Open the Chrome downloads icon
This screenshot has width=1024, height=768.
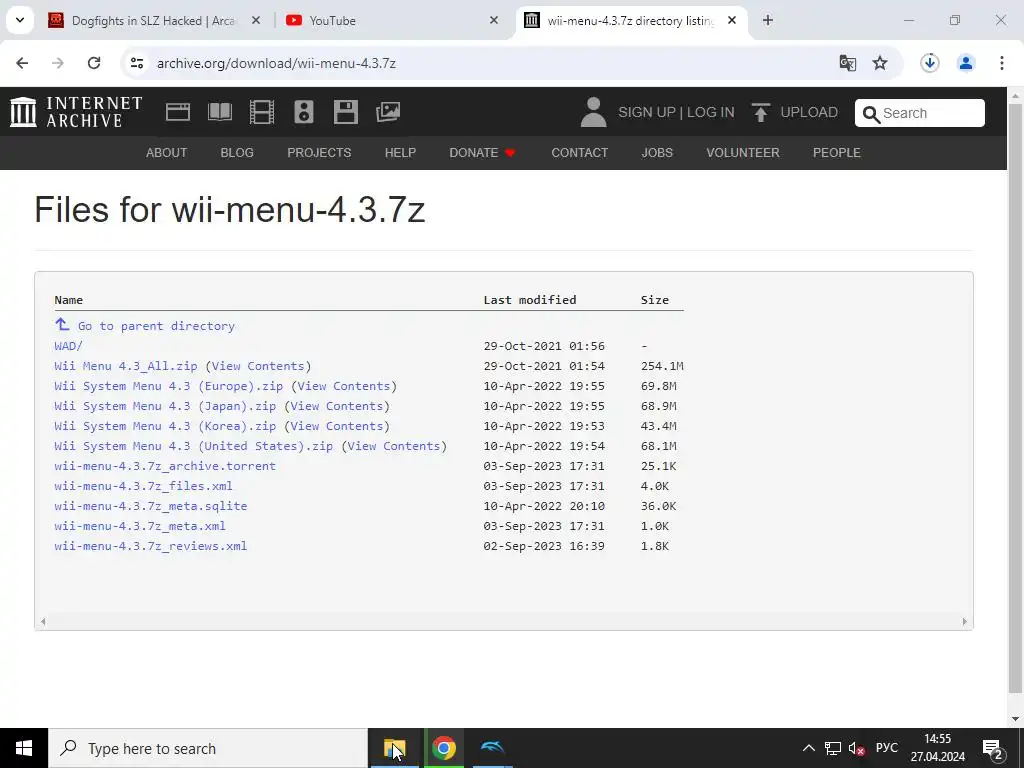930,63
